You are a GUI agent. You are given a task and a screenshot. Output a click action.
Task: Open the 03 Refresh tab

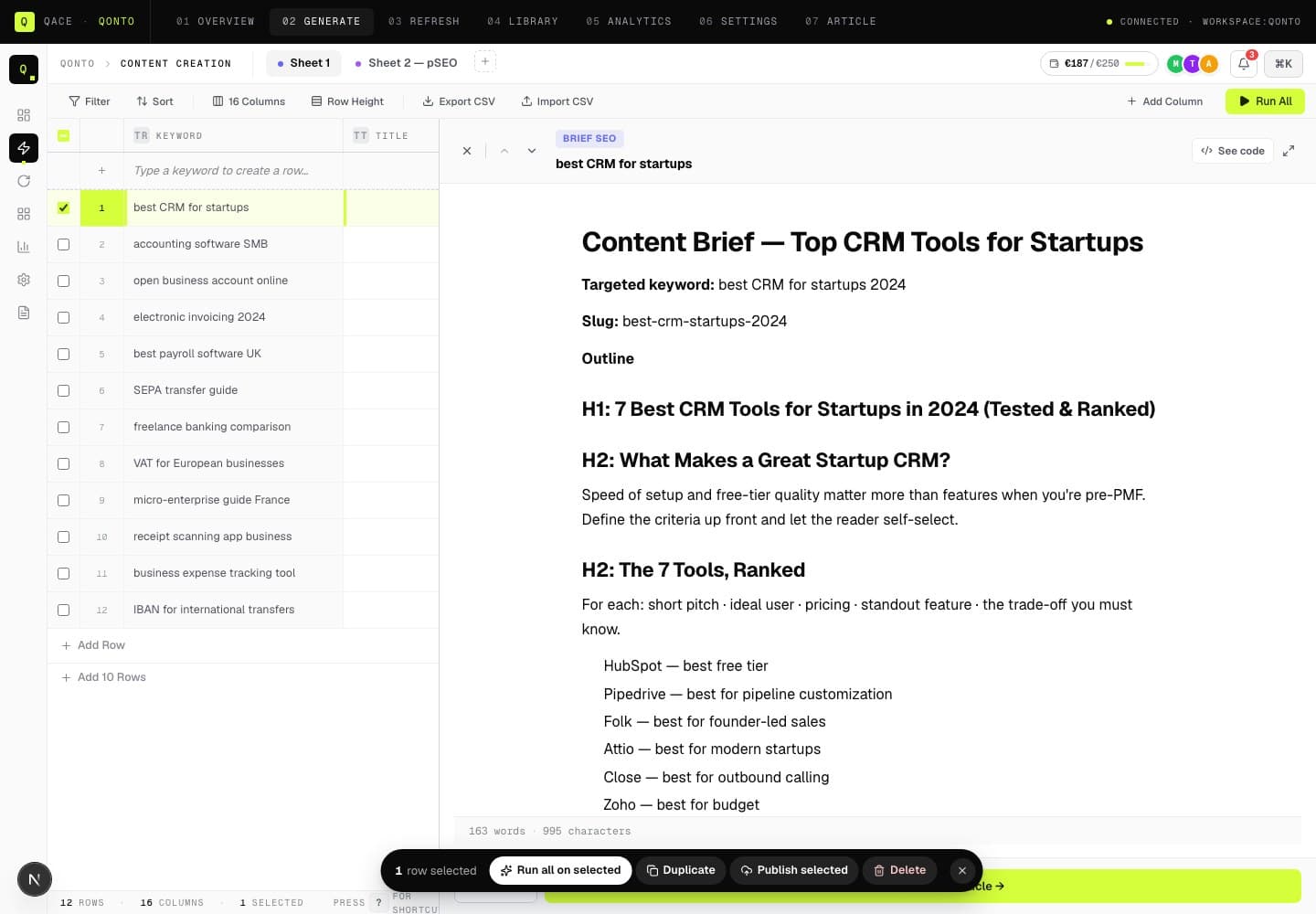pyautogui.click(x=424, y=21)
